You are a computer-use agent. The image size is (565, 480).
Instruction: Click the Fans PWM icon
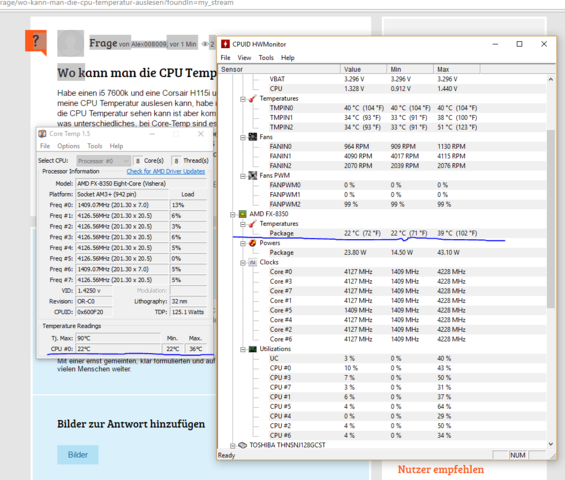(253, 175)
